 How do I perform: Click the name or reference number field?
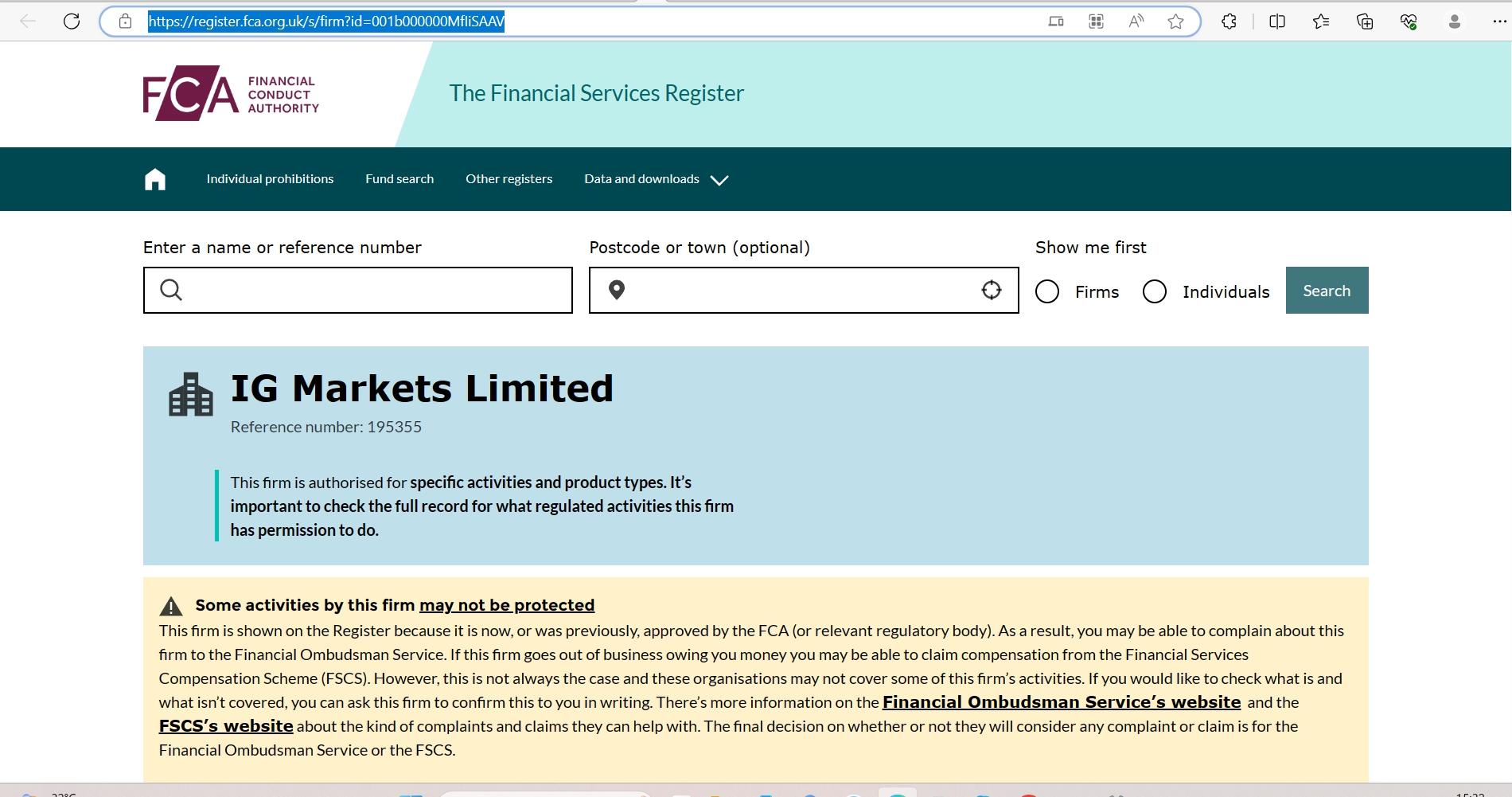pyautogui.click(x=358, y=290)
